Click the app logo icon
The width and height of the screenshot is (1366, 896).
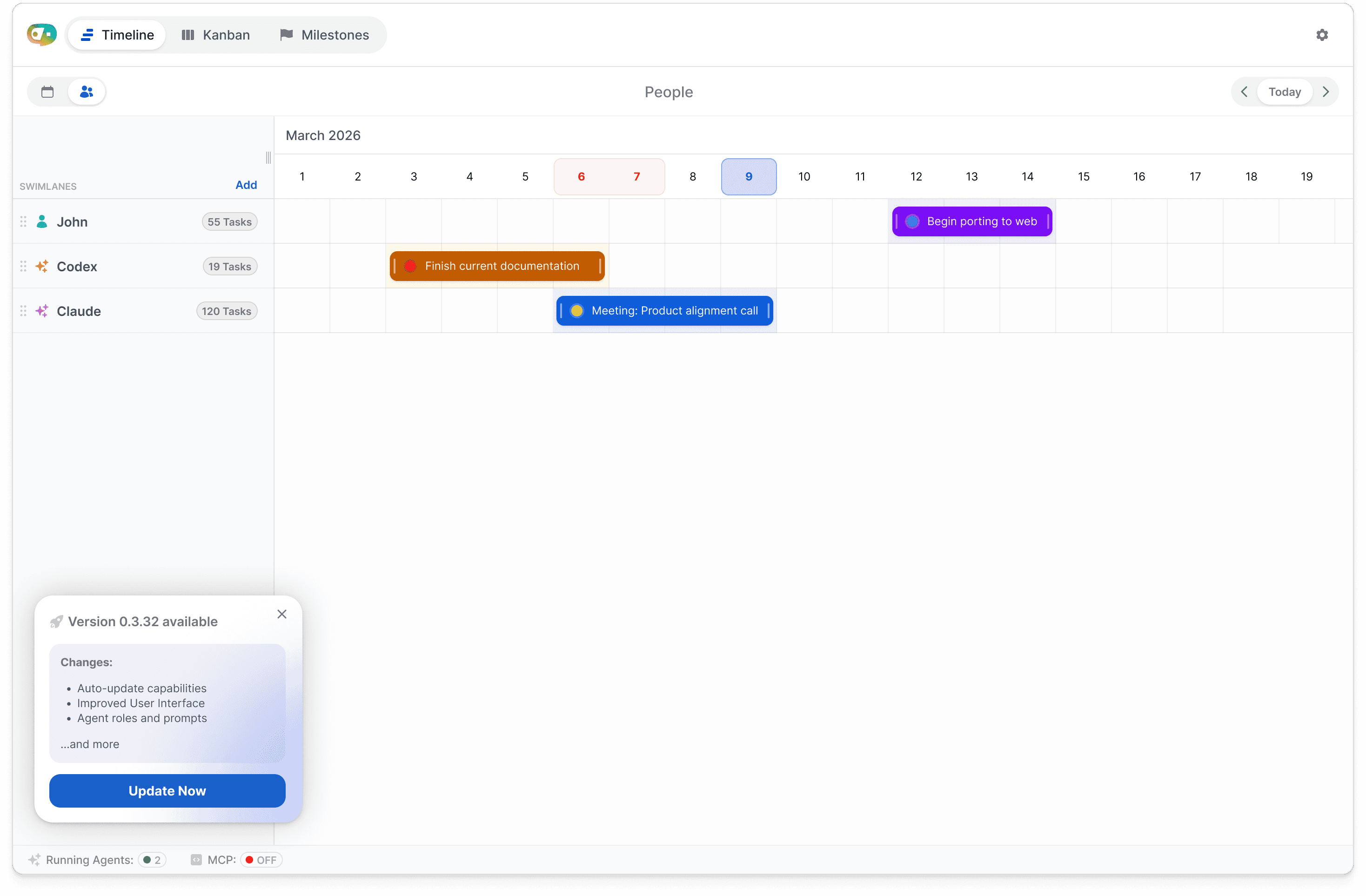point(42,35)
